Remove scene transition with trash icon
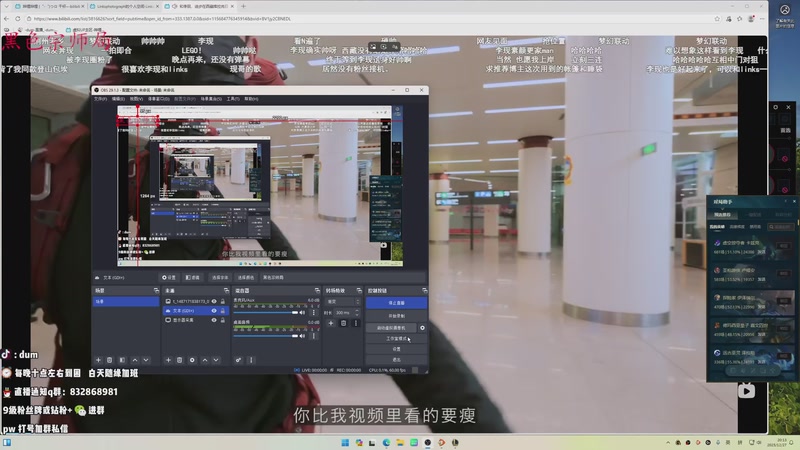 point(342,324)
